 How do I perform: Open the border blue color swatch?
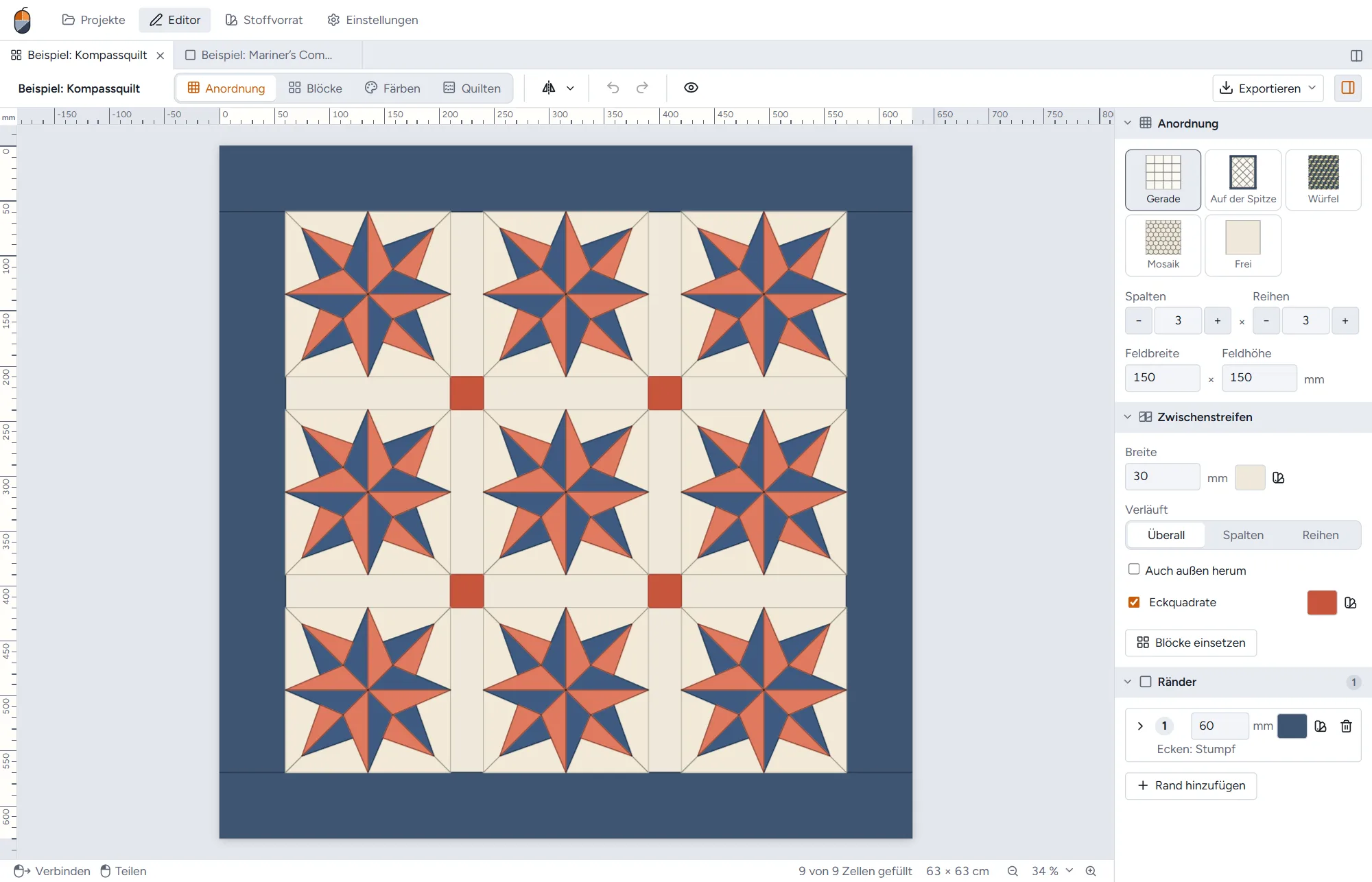[1292, 726]
